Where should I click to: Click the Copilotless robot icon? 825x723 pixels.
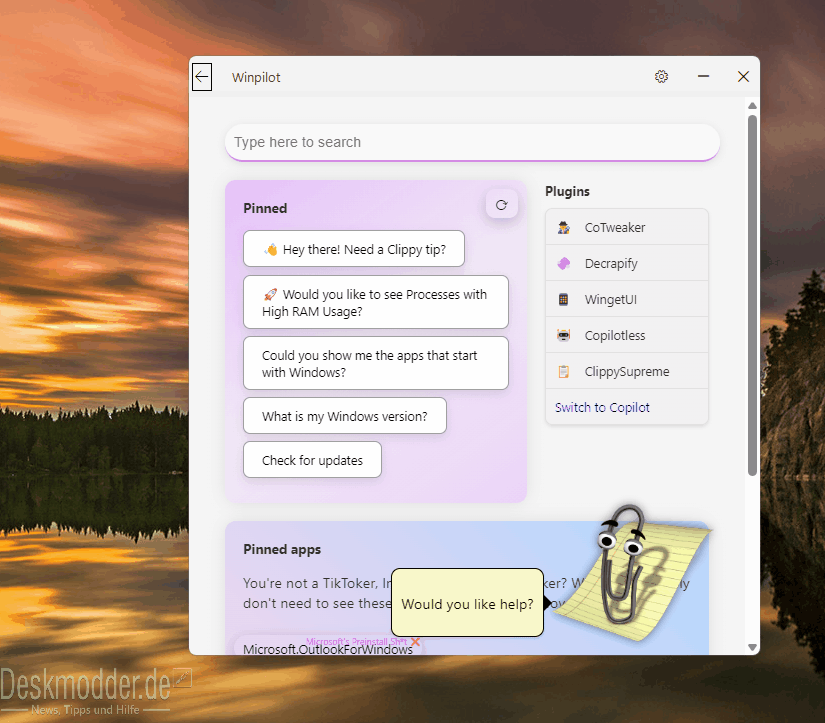tap(564, 335)
